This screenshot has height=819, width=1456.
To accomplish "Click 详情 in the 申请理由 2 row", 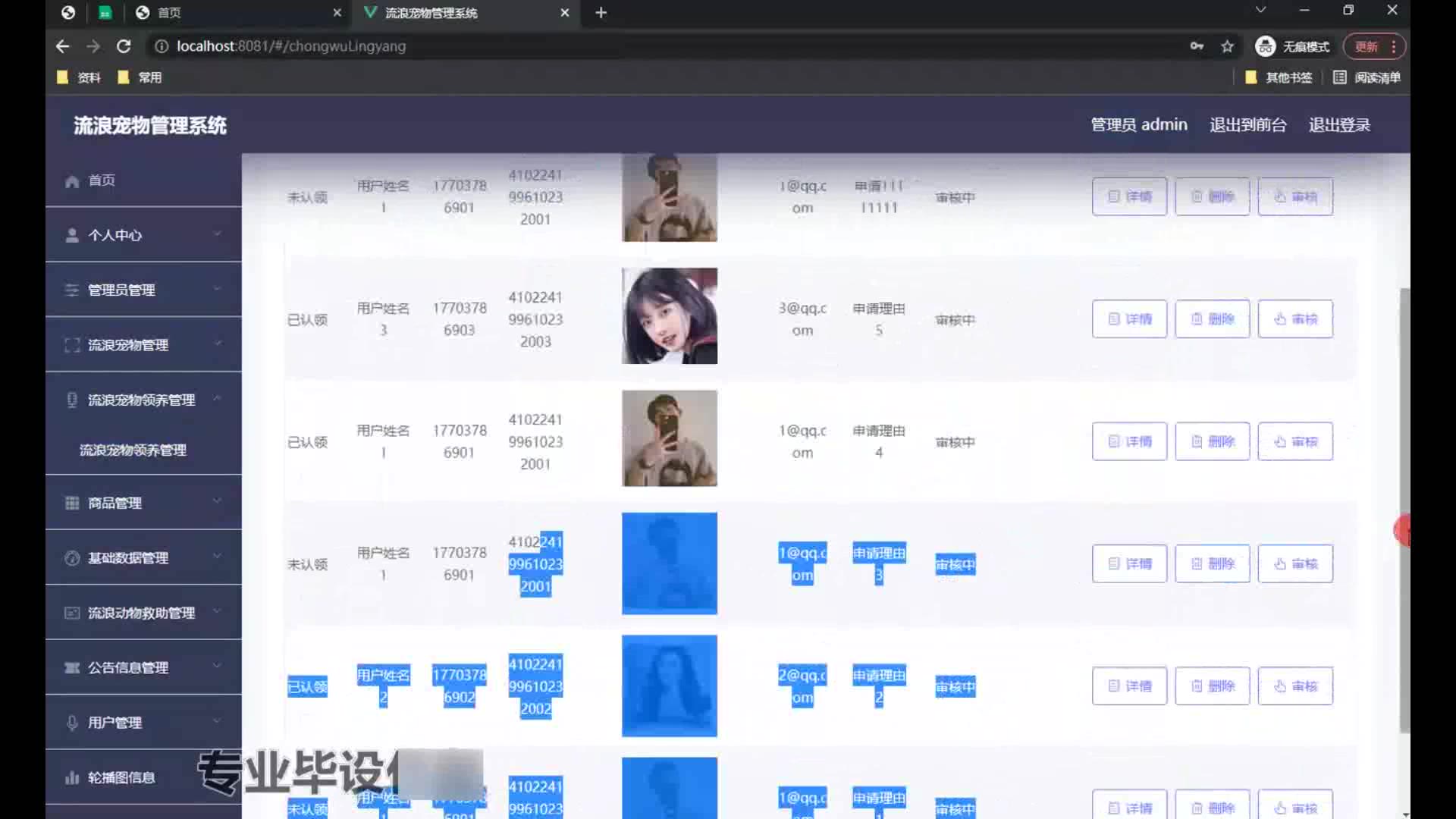I will pyautogui.click(x=1129, y=686).
